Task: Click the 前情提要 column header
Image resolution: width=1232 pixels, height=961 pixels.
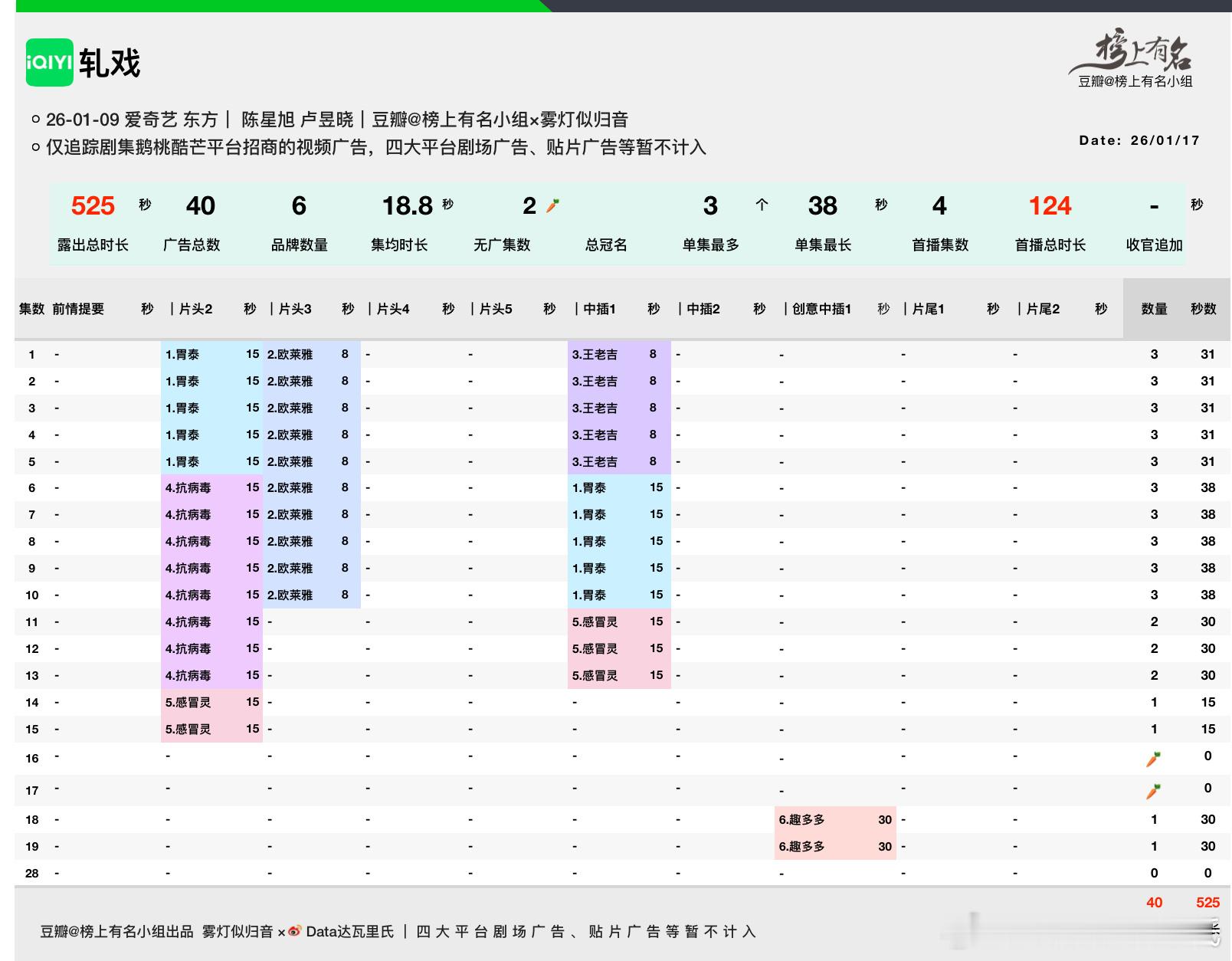Action: 78,309
